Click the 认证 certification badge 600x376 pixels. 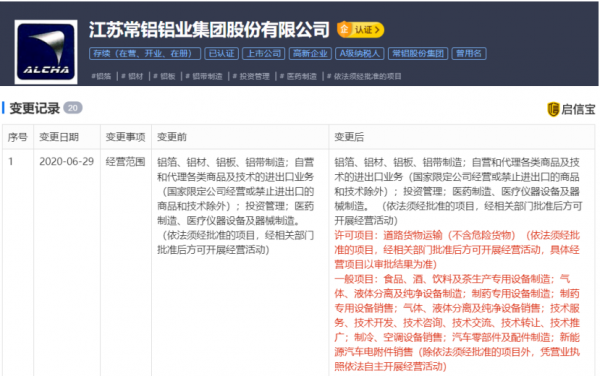click(360, 29)
